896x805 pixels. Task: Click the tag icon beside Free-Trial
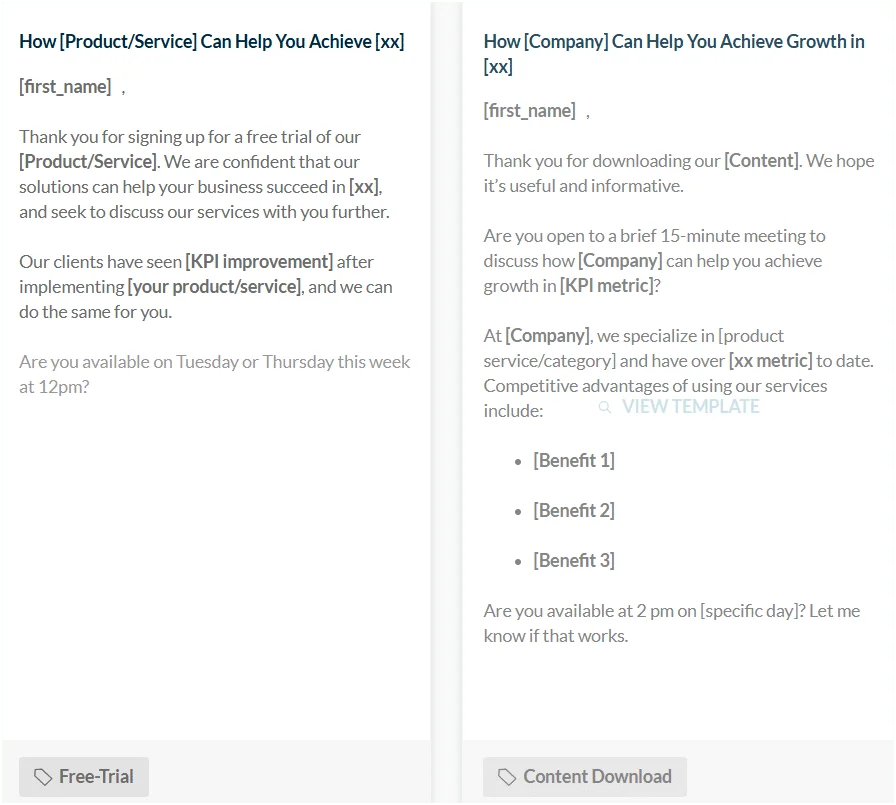pos(43,777)
